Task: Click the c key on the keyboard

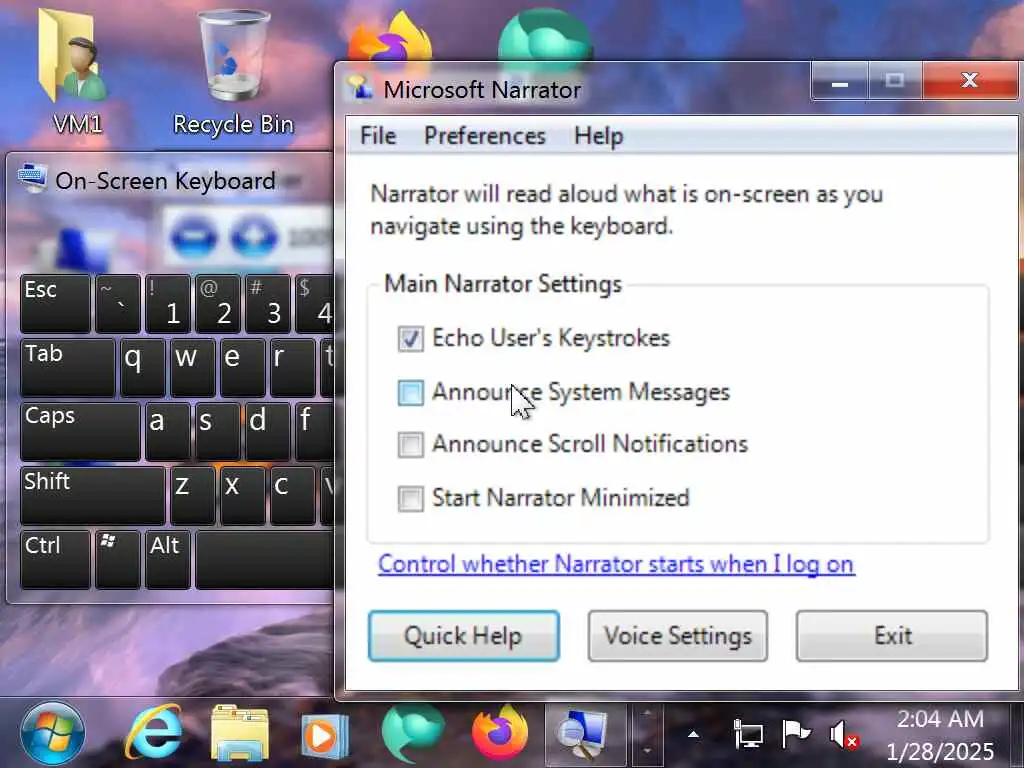Action: 293,496
